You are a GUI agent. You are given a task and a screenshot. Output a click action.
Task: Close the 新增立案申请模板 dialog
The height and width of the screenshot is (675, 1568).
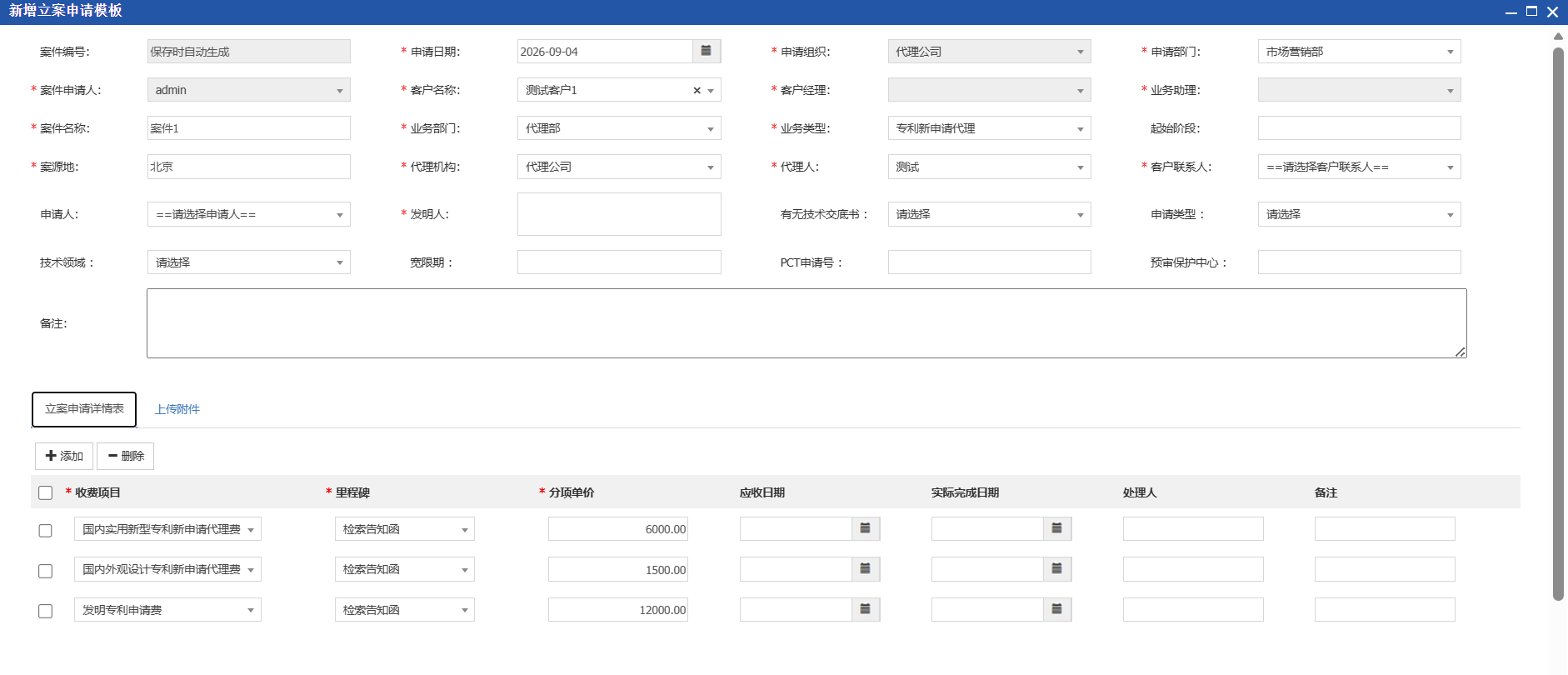(1552, 12)
